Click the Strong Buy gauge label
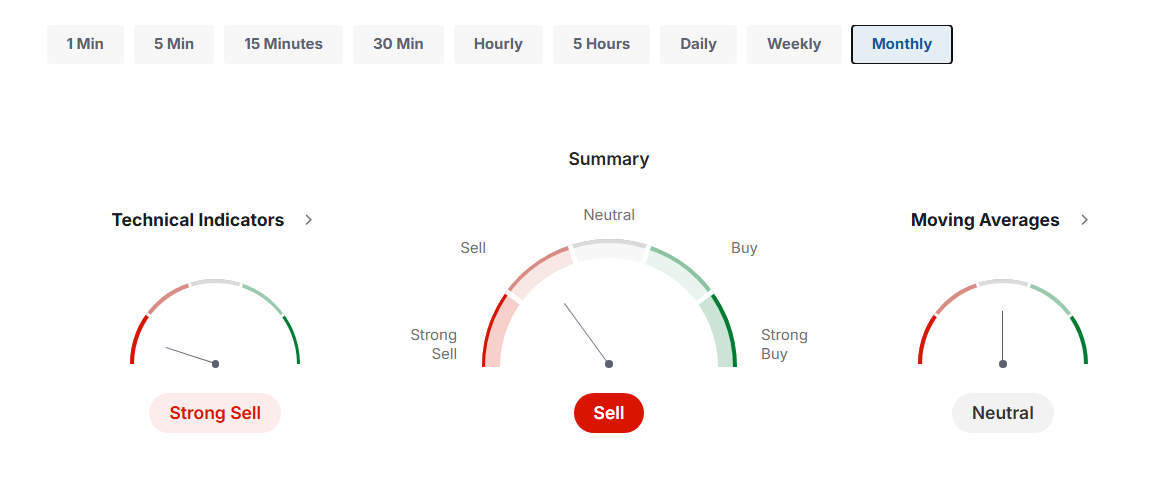The width and height of the screenshot is (1166, 491). pyautogui.click(x=784, y=344)
